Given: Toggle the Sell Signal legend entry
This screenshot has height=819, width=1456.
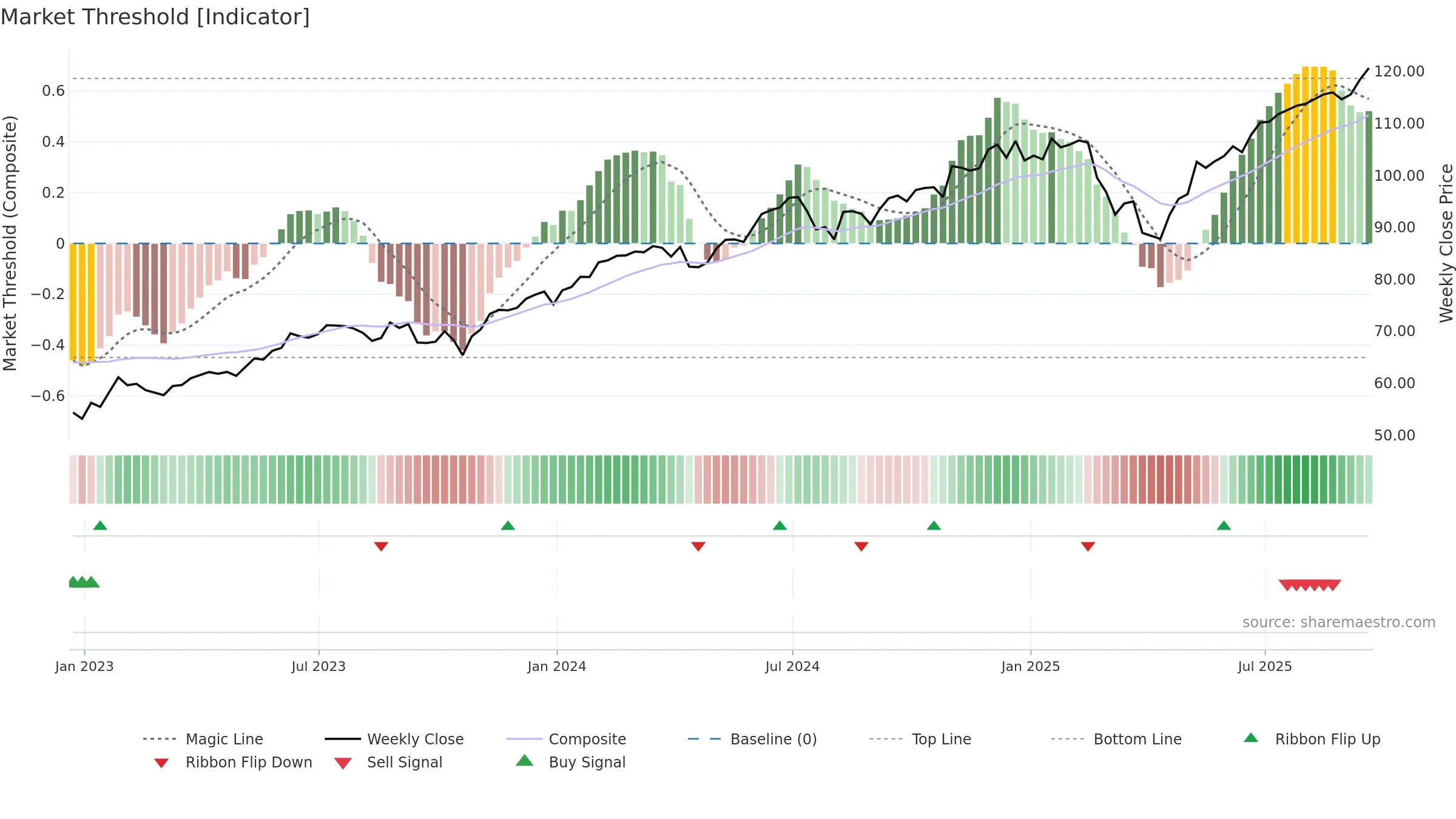Looking at the screenshot, I should 388,762.
